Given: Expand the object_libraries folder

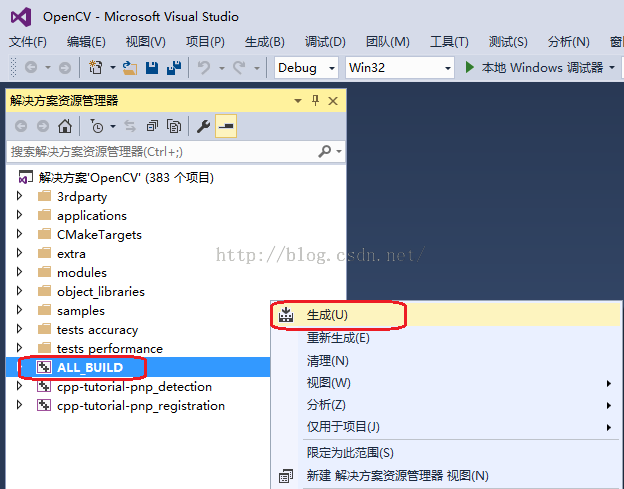Looking at the screenshot, I should 19,291.
